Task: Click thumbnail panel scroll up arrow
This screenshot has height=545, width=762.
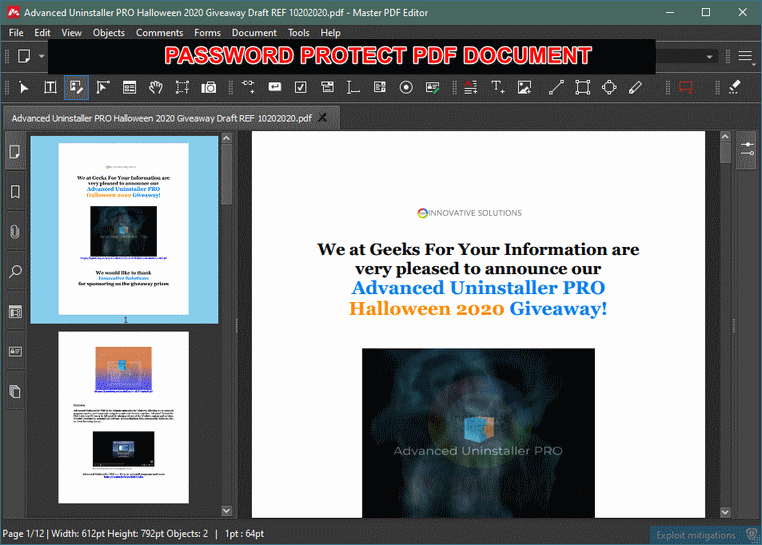Action: coord(226,138)
